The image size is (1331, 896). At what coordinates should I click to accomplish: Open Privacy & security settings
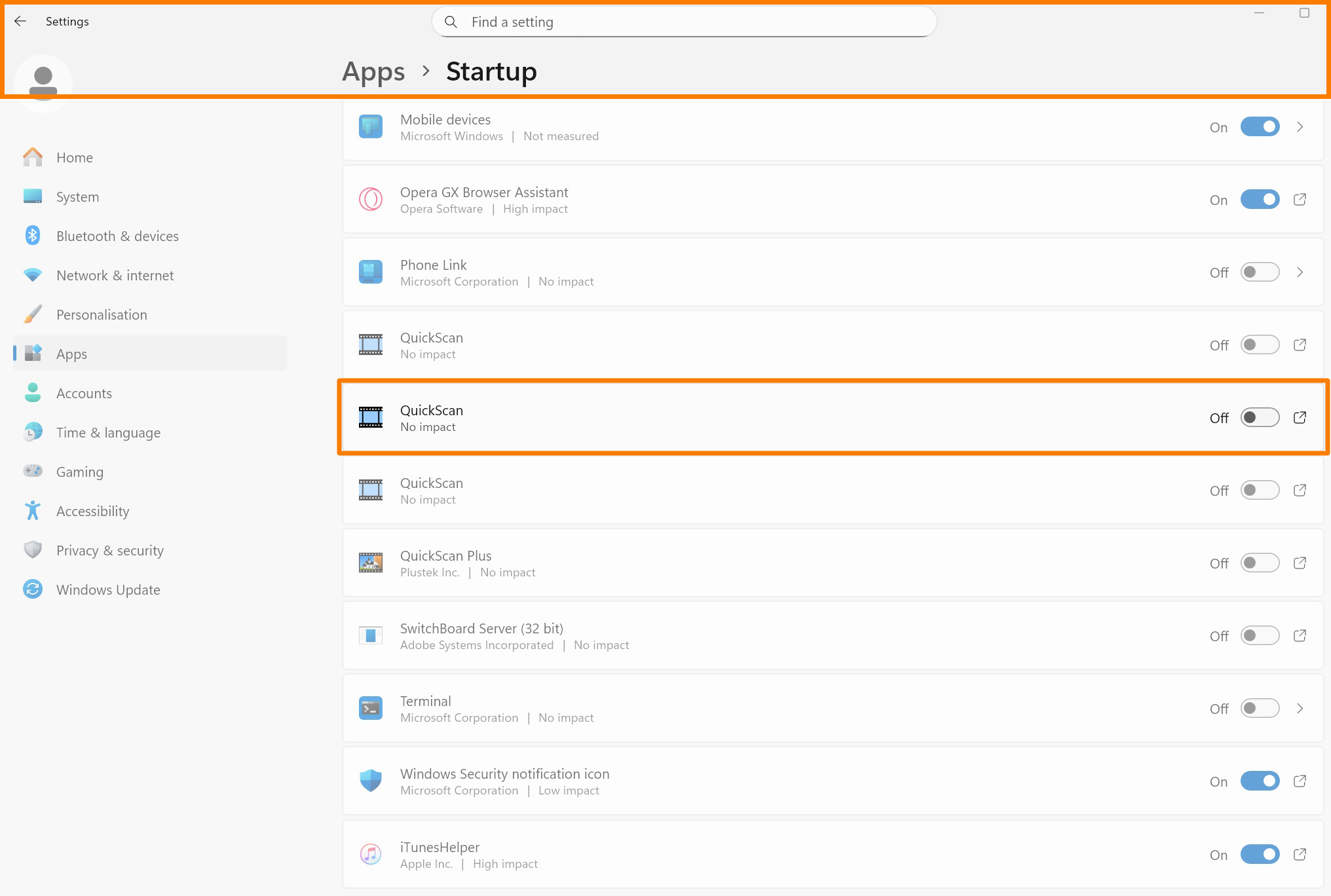150,550
